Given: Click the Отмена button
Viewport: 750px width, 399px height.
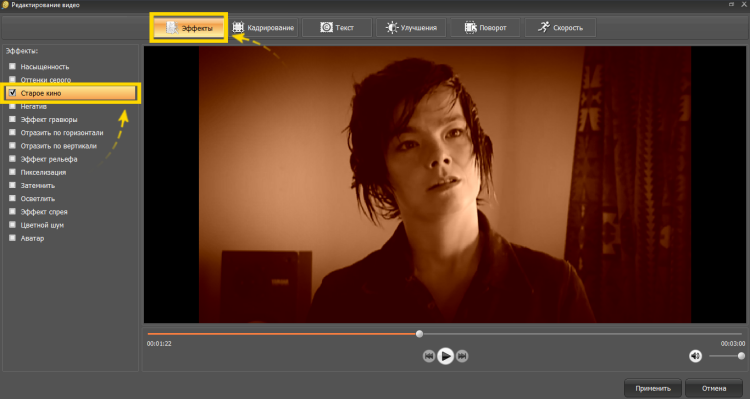Looking at the screenshot, I should 714,388.
